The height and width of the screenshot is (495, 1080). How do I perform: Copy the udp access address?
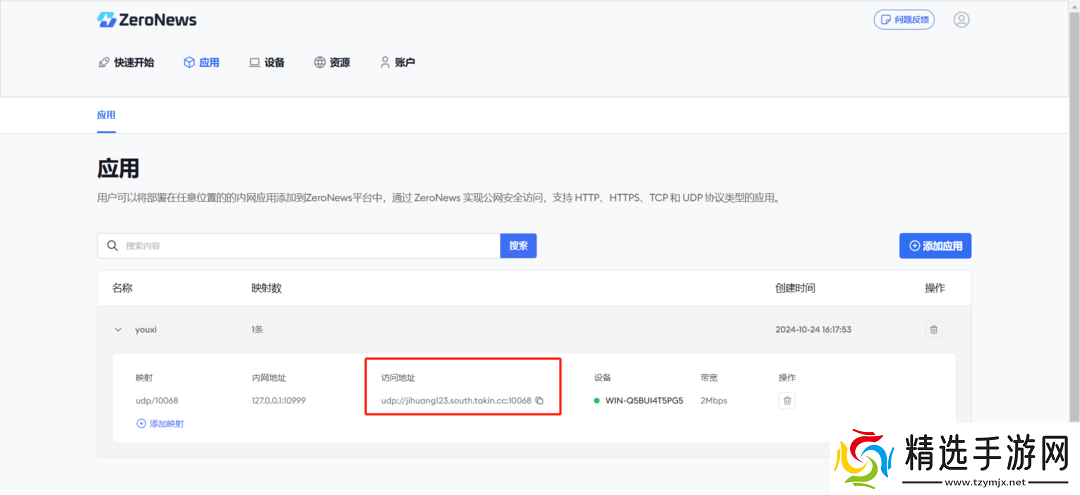click(x=539, y=401)
